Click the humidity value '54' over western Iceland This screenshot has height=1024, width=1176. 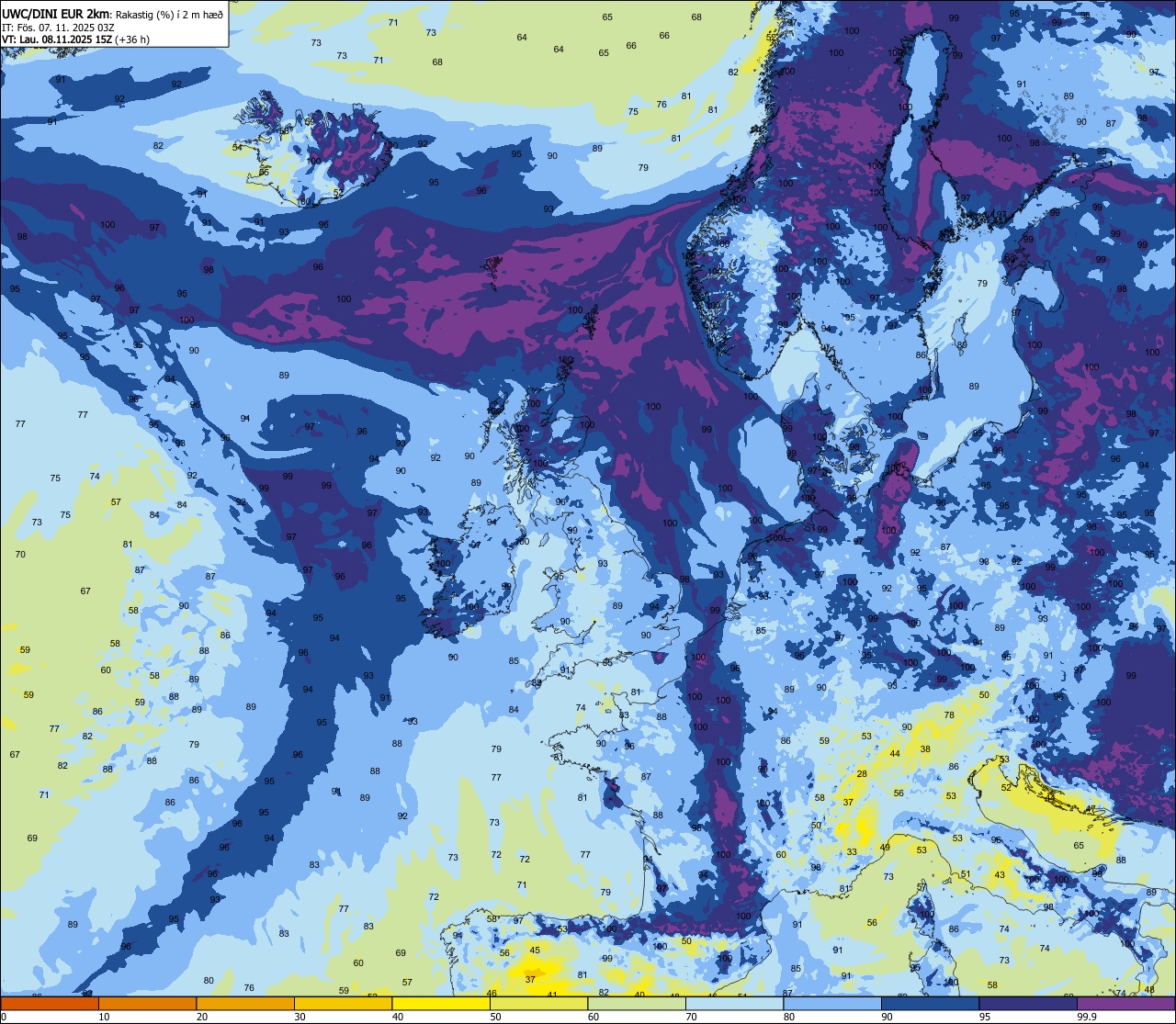(x=237, y=147)
